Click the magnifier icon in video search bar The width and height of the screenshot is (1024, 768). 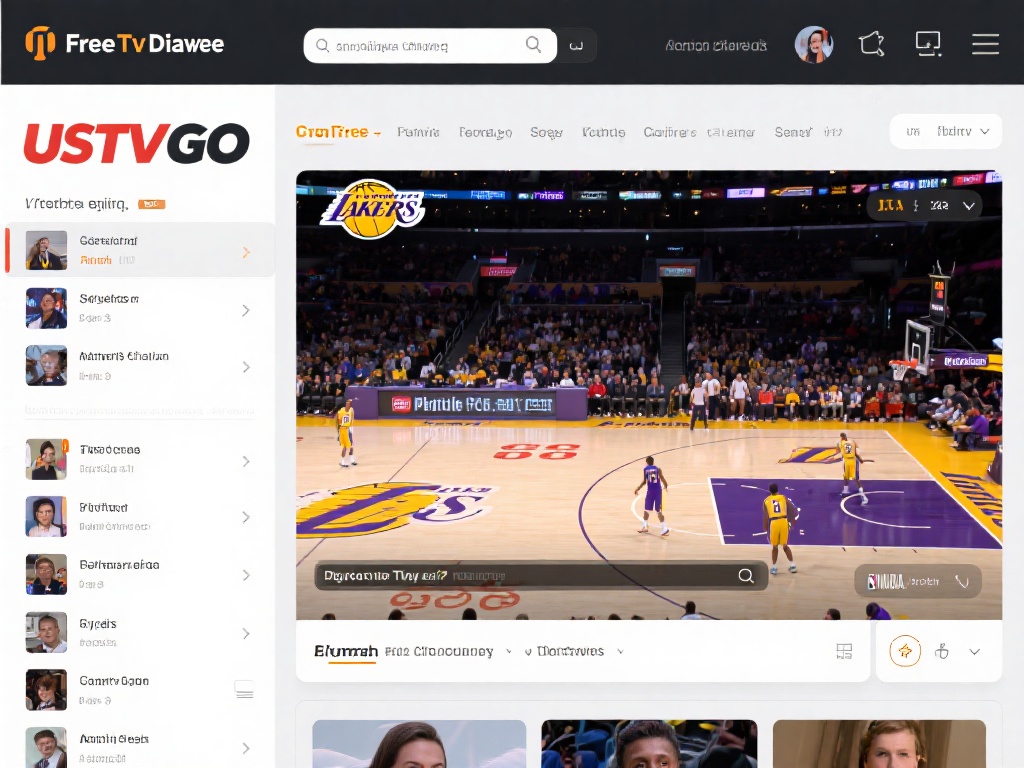coord(745,576)
